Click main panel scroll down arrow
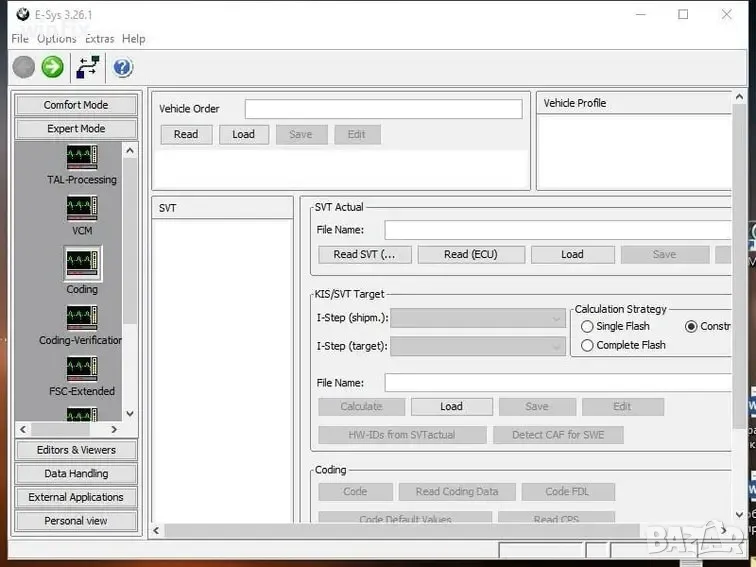Screen dimensions: 756x567 [739, 515]
